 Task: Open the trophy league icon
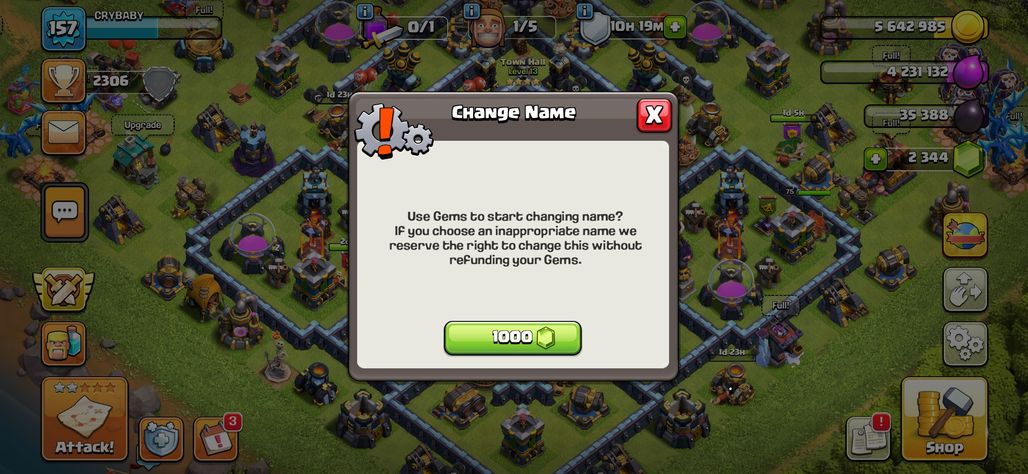coord(64,81)
